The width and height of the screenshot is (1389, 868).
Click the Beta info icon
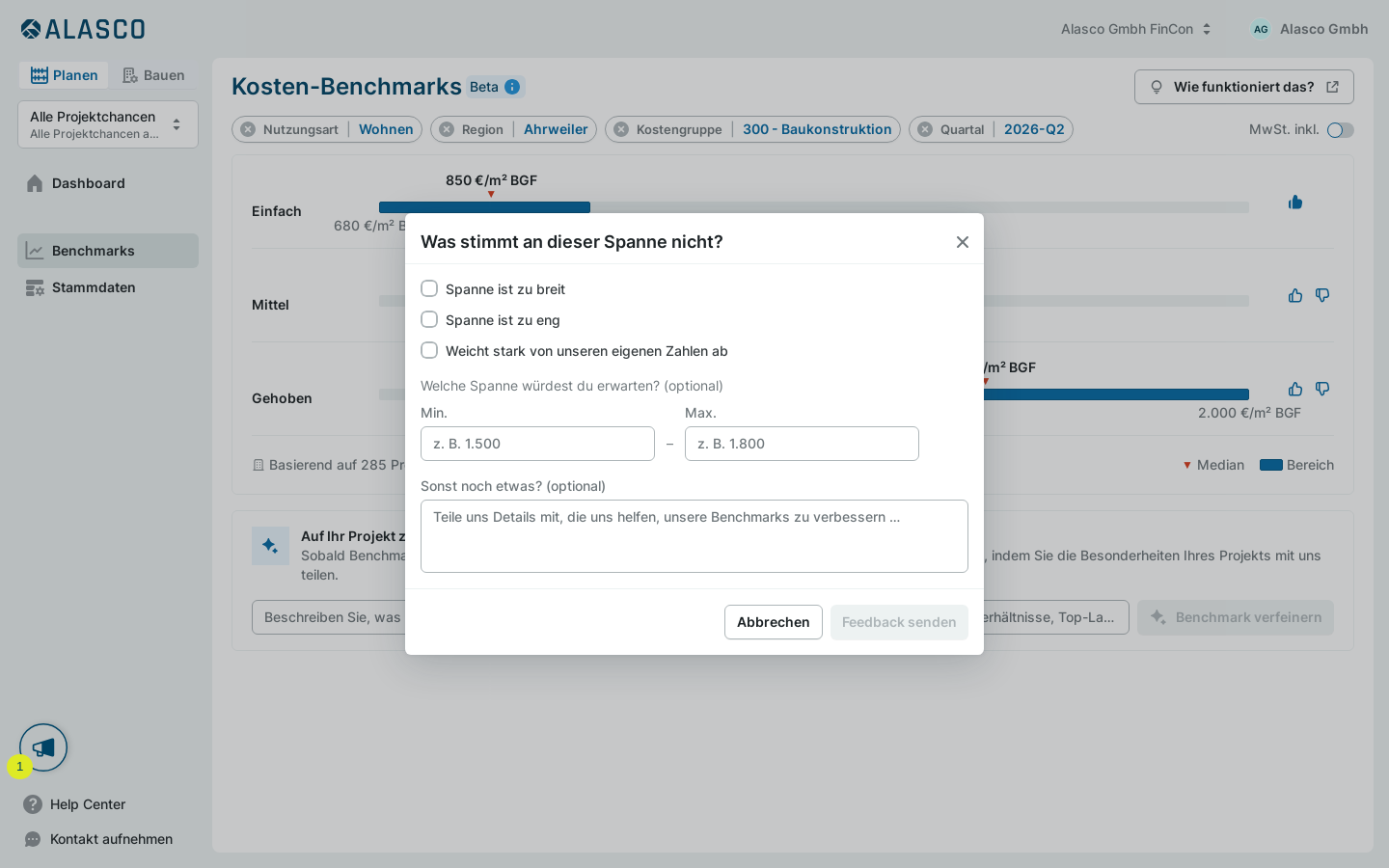click(512, 87)
